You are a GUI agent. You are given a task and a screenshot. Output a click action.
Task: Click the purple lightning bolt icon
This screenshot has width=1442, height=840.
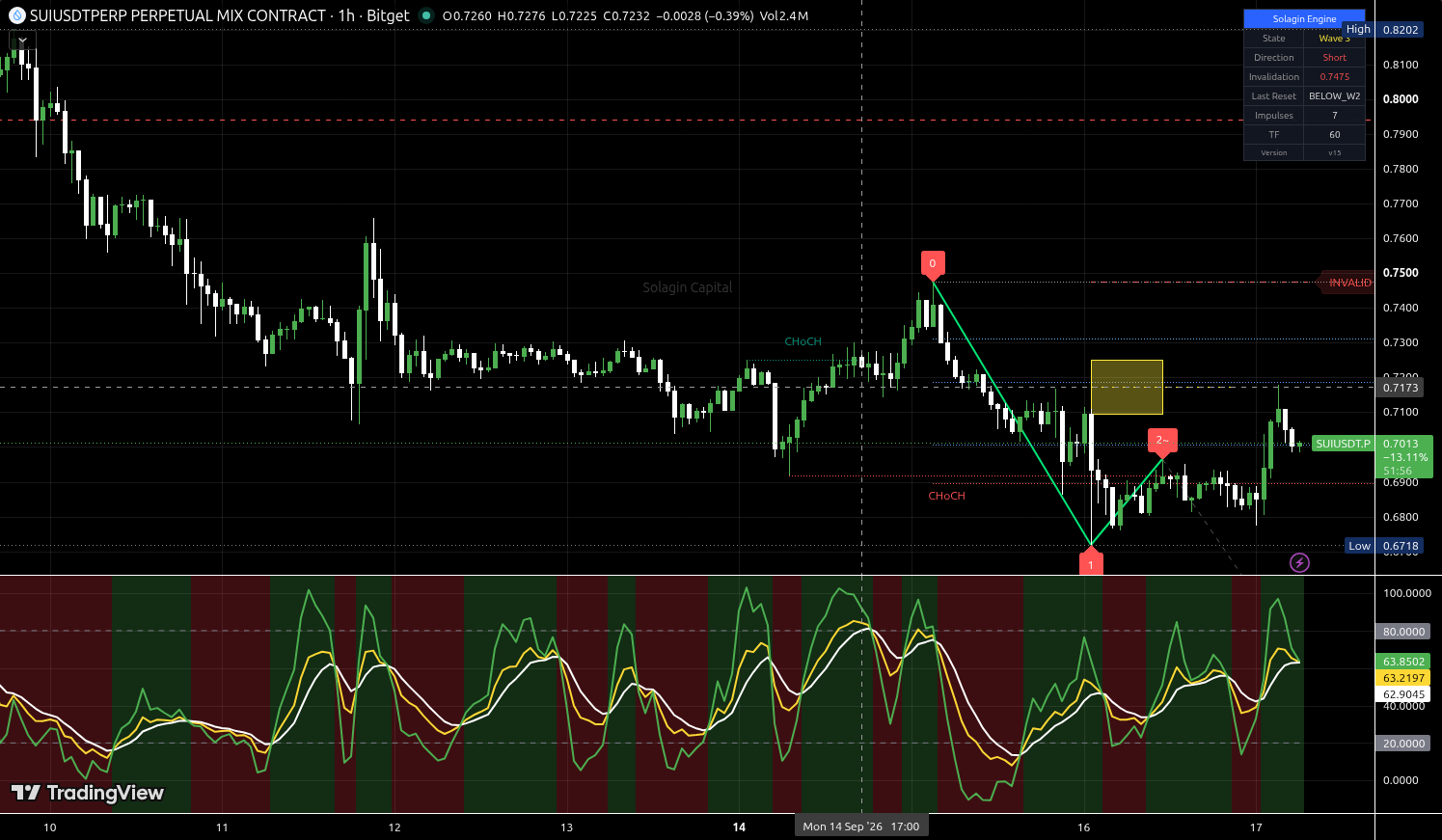pyautogui.click(x=1299, y=562)
